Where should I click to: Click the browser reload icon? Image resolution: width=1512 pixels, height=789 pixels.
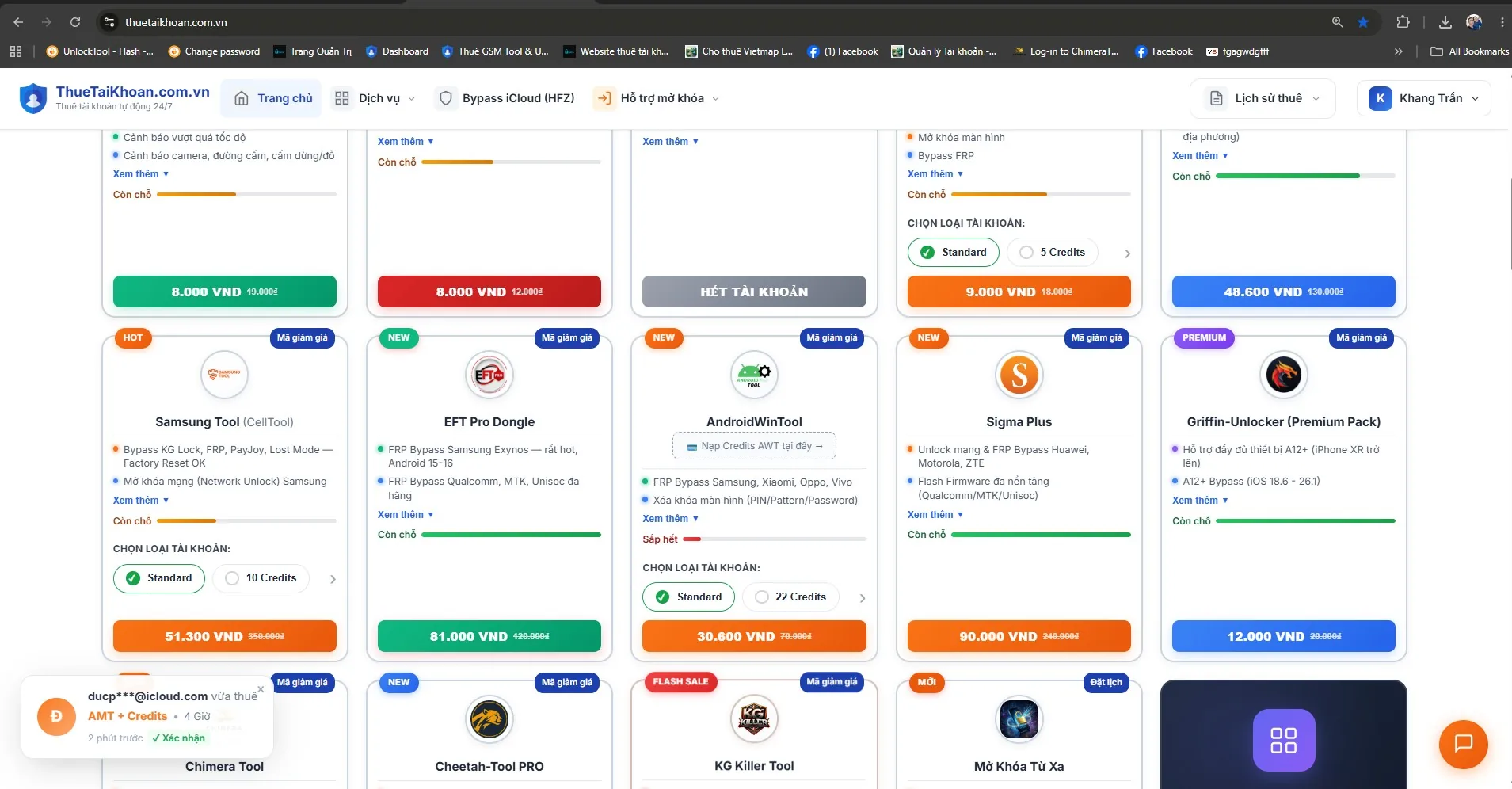tap(75, 22)
